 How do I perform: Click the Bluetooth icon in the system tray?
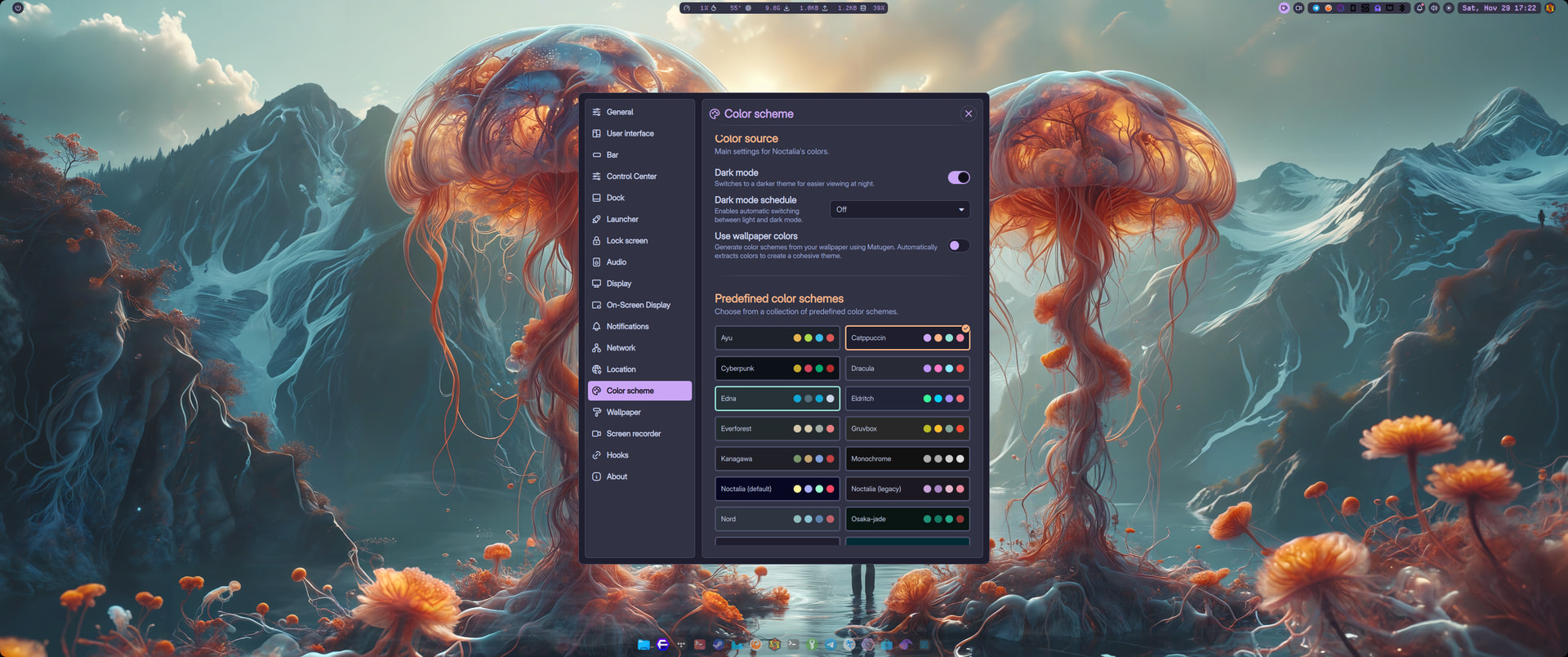(x=1402, y=8)
